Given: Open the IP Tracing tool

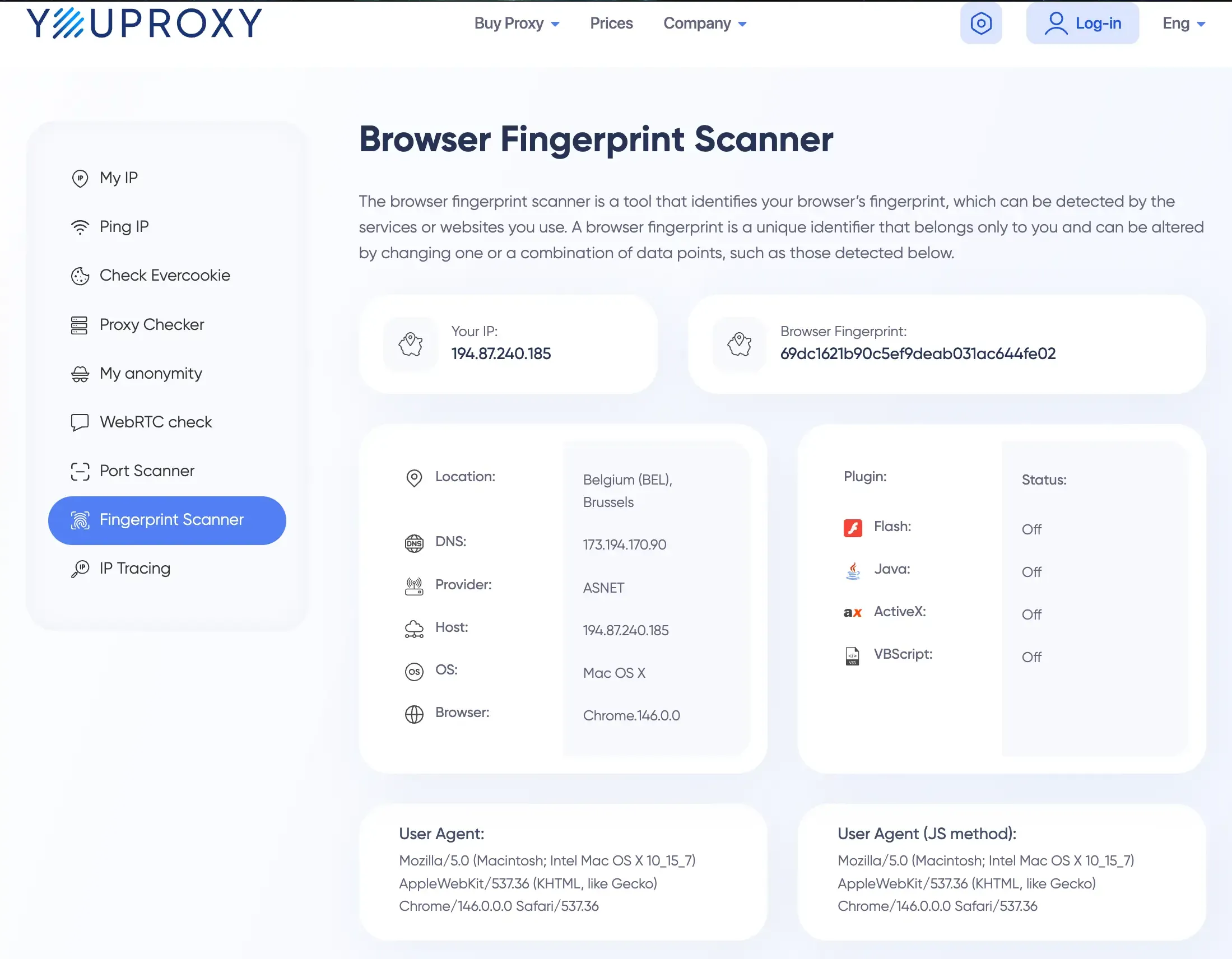Looking at the screenshot, I should pos(134,569).
